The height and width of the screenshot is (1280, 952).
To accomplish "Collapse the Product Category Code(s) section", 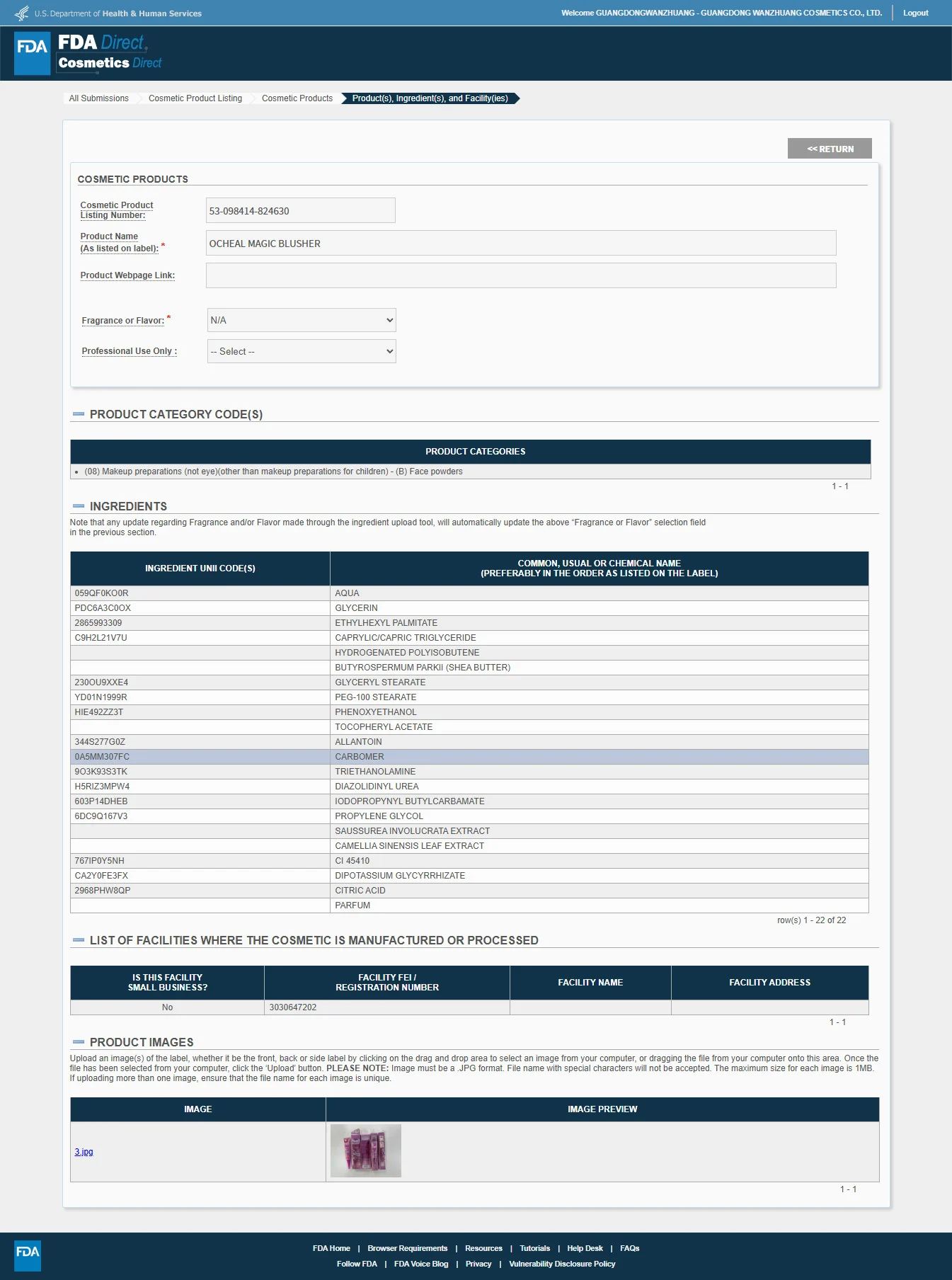I will 79,414.
